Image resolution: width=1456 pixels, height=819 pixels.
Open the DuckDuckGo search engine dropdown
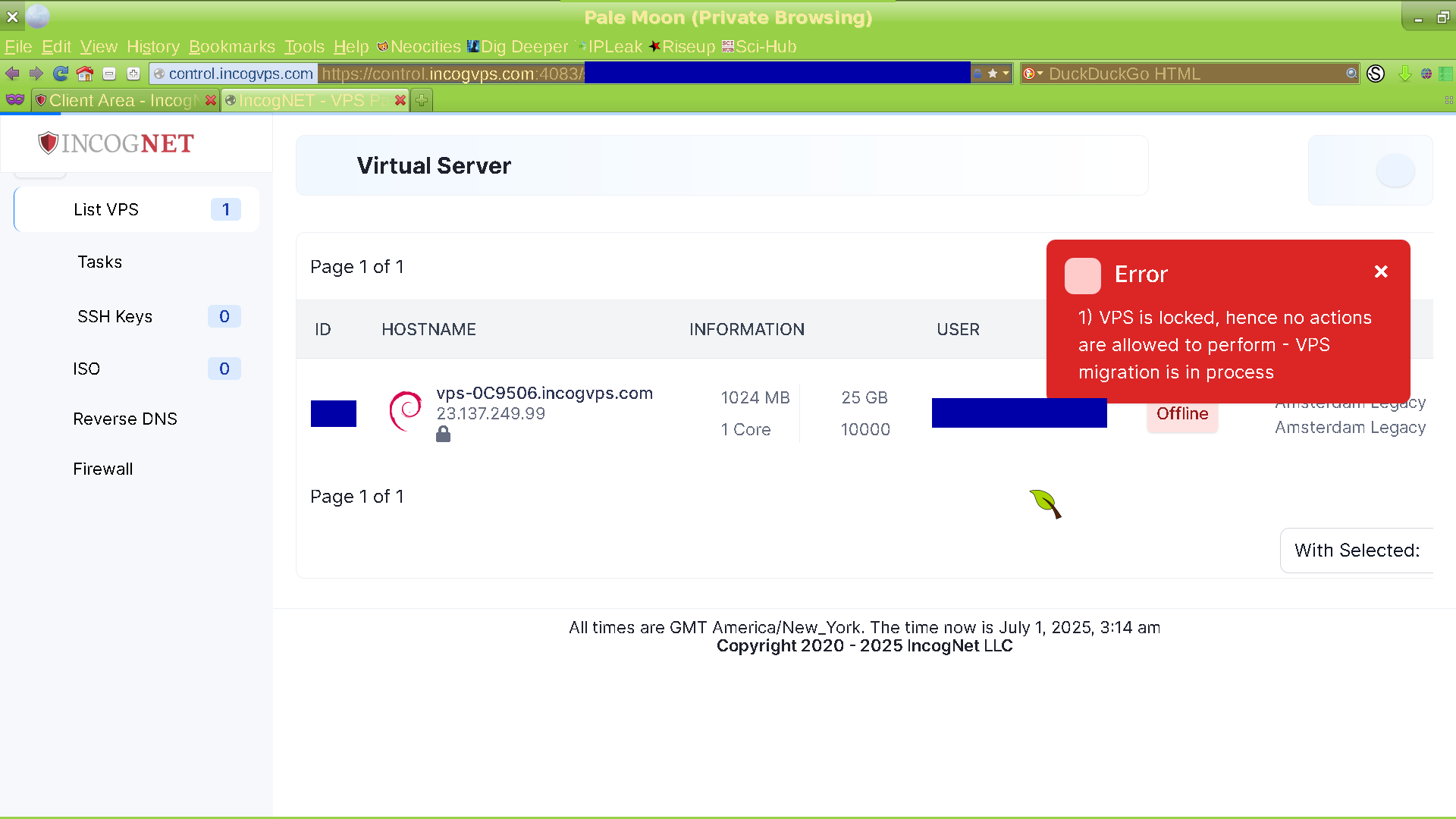pos(1034,74)
